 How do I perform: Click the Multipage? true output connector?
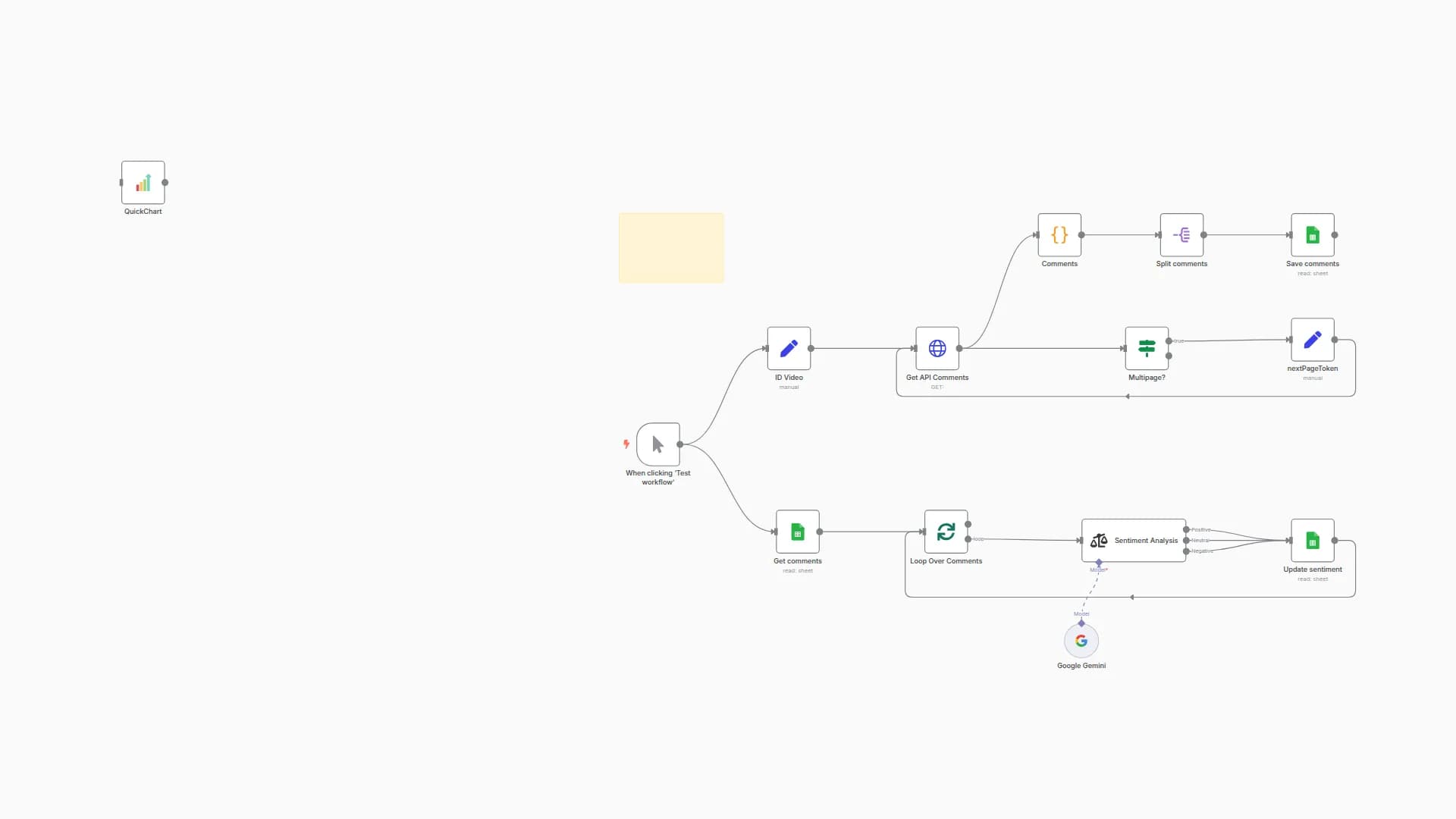(x=1169, y=341)
